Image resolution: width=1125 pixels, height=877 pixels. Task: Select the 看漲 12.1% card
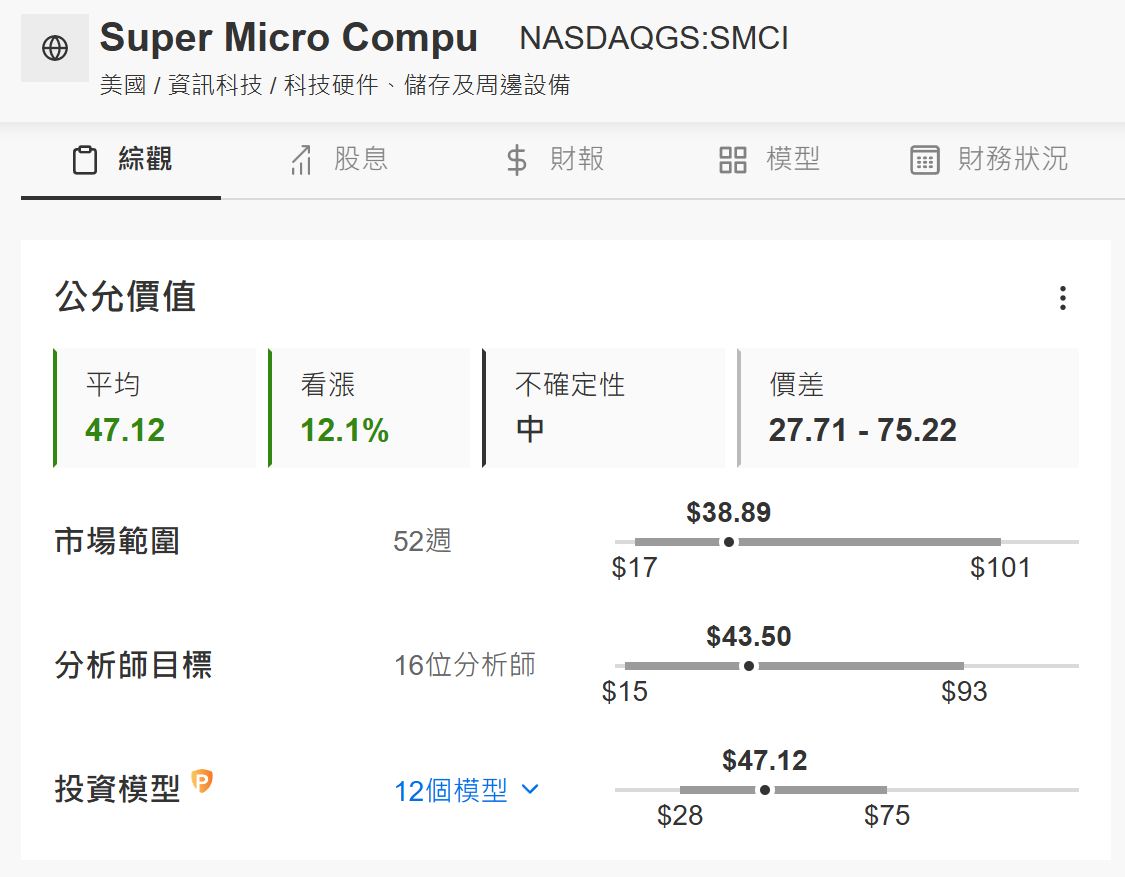point(369,408)
